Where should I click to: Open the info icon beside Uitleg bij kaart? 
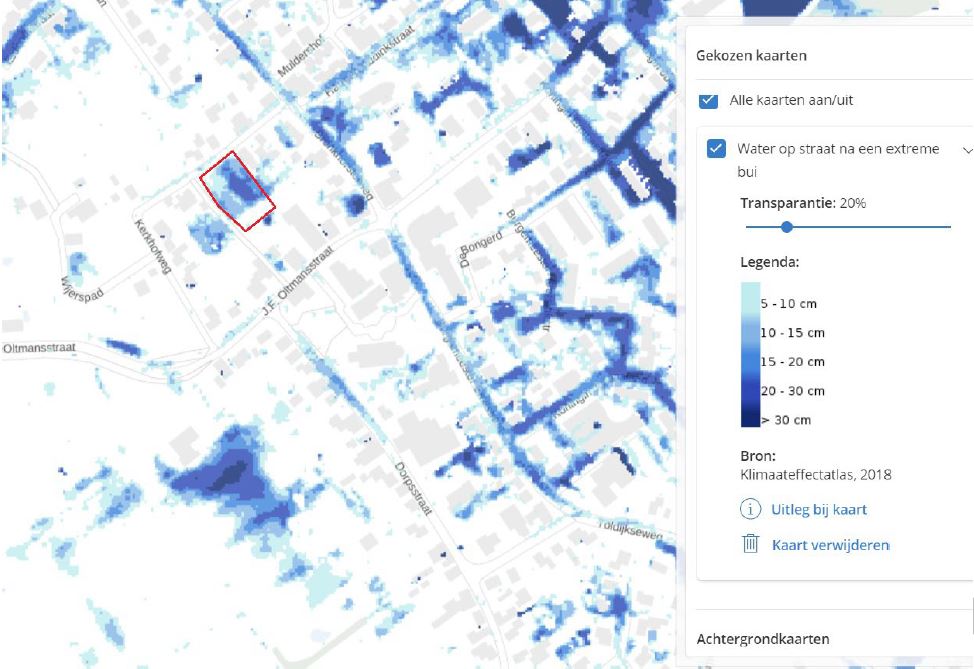750,509
